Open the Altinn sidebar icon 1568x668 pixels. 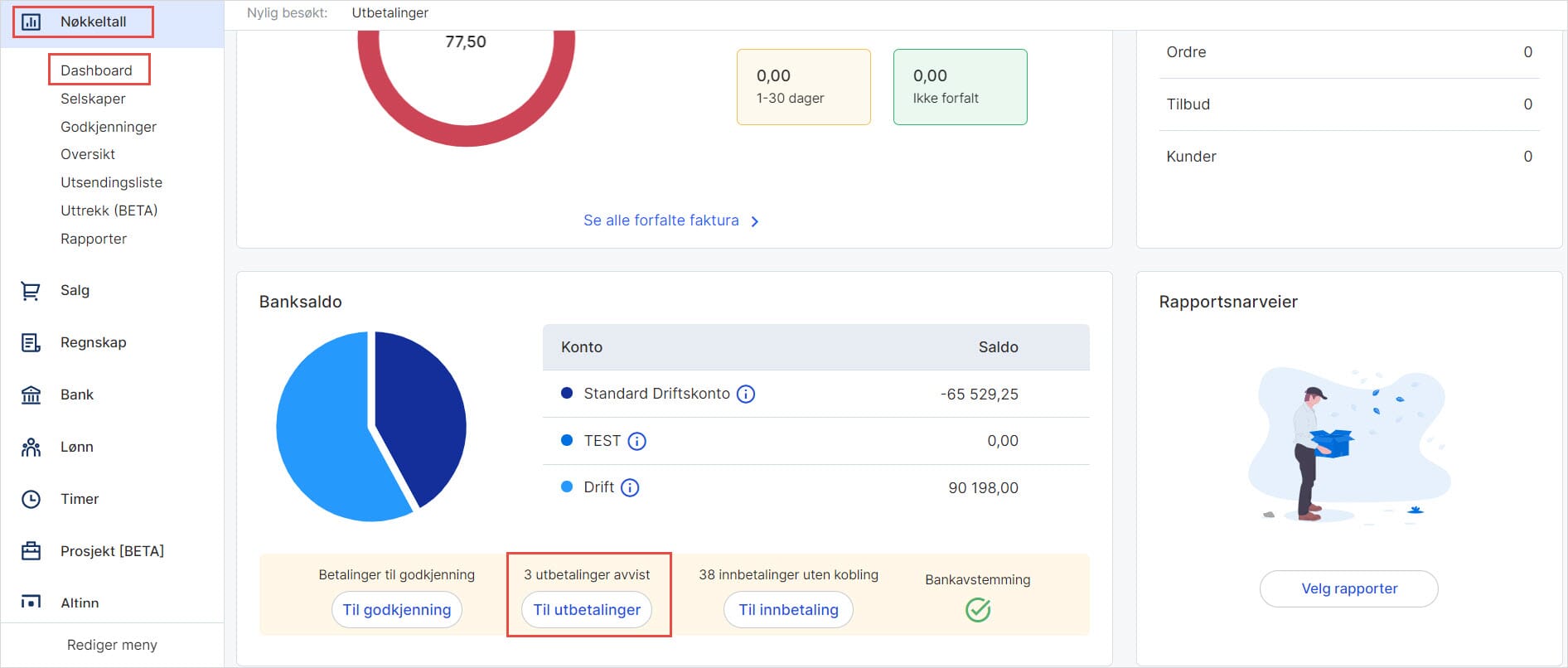click(31, 603)
